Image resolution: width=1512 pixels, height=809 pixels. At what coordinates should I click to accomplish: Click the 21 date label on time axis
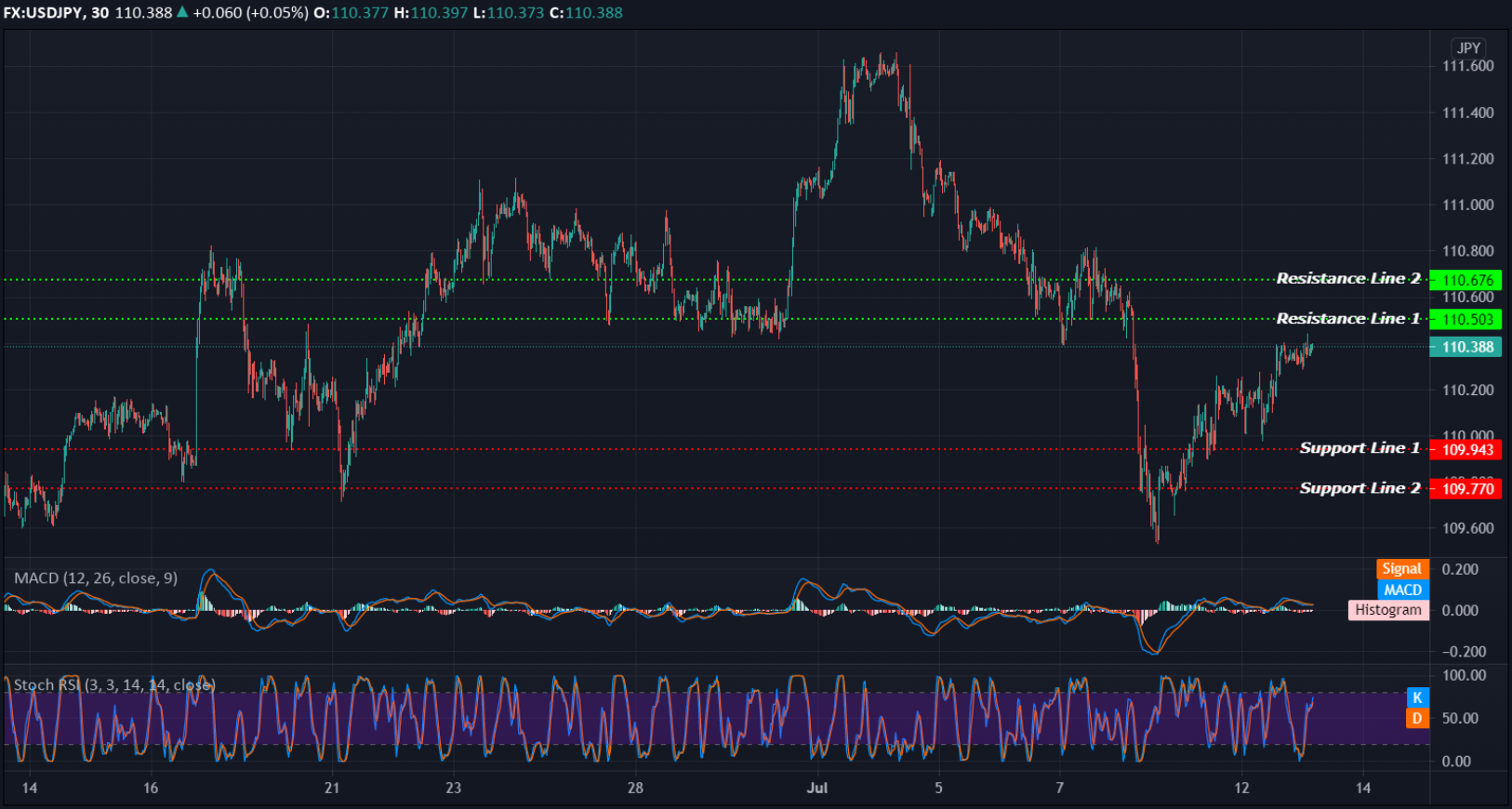332,788
